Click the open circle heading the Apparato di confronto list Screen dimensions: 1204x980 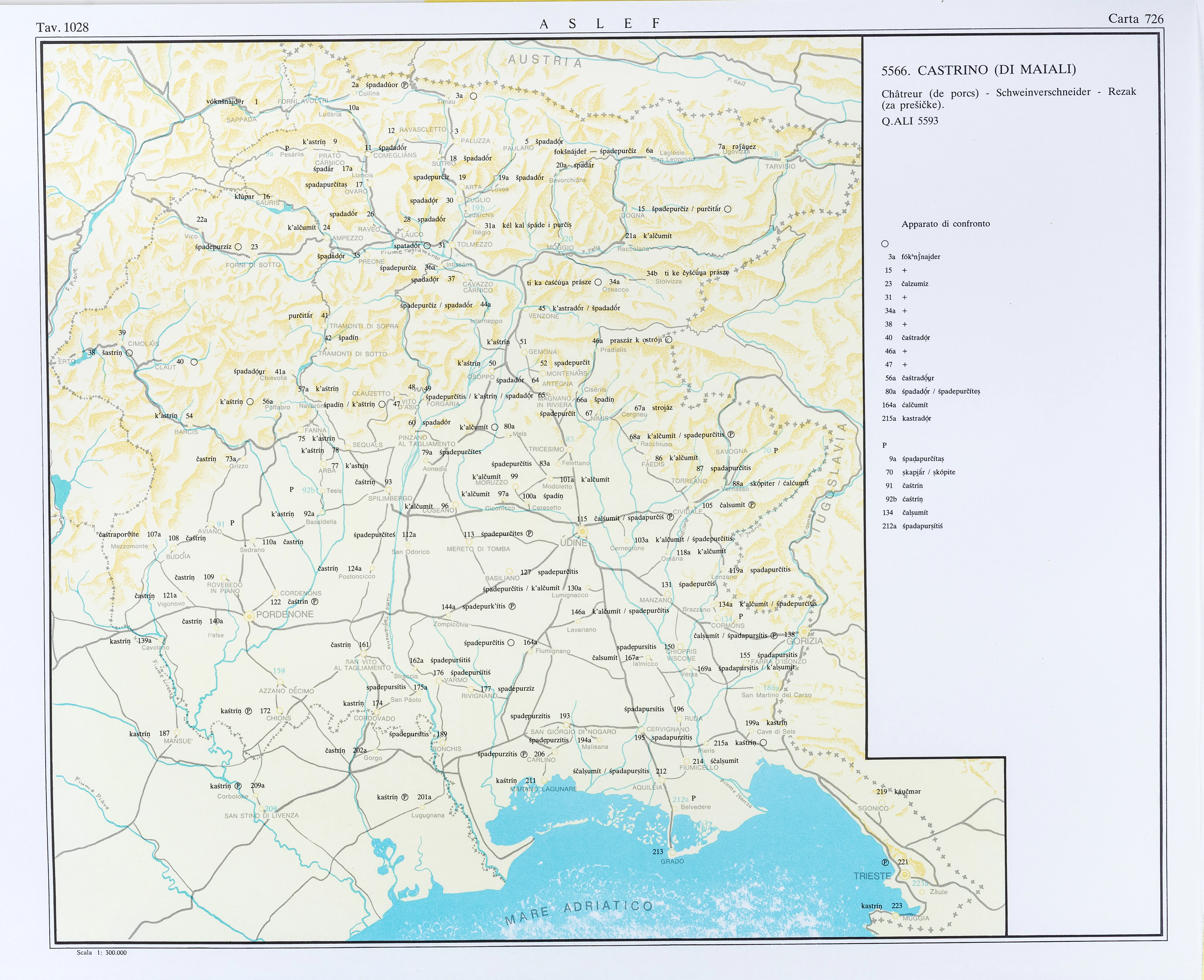(x=885, y=244)
